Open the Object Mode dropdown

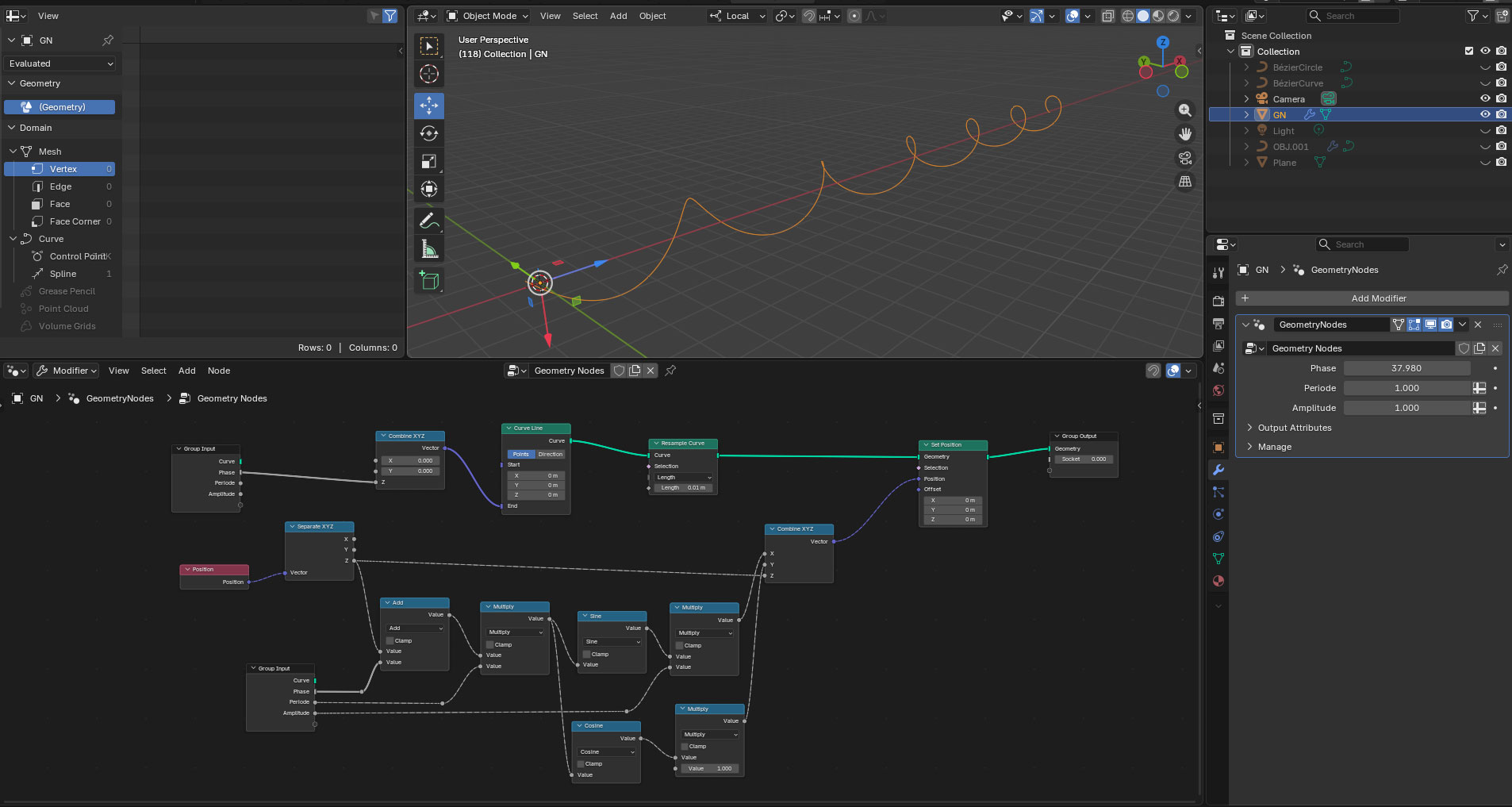[488, 16]
